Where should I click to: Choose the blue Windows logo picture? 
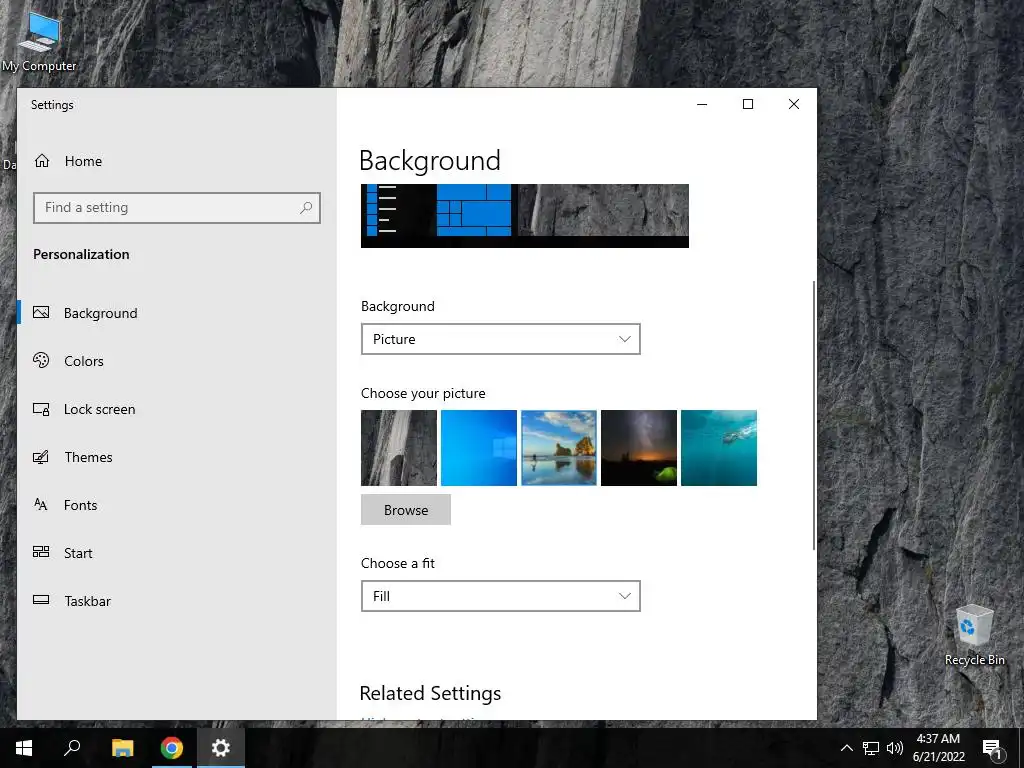point(479,448)
